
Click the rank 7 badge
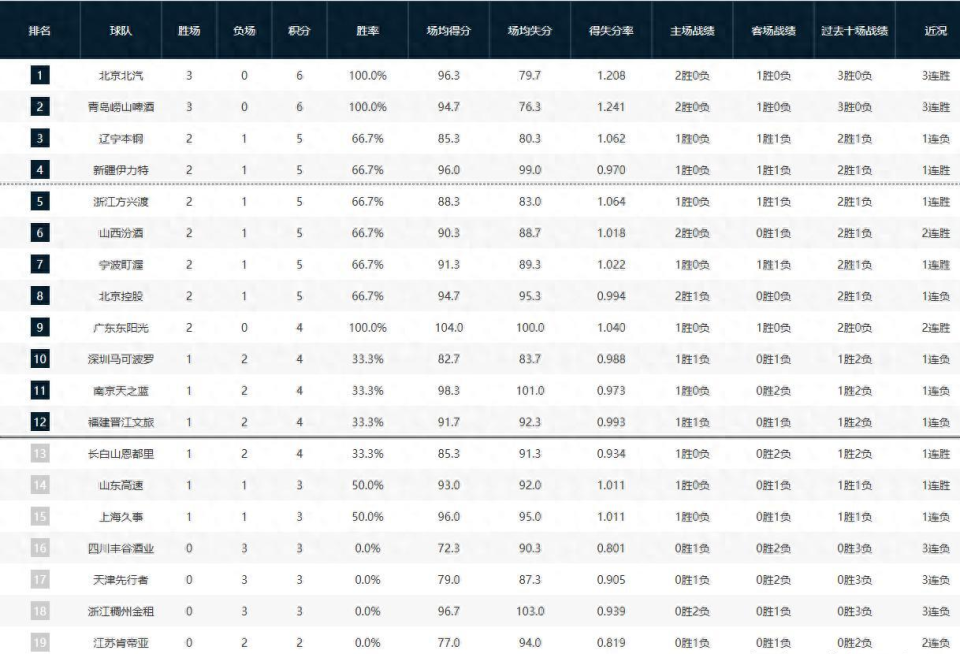point(39,265)
